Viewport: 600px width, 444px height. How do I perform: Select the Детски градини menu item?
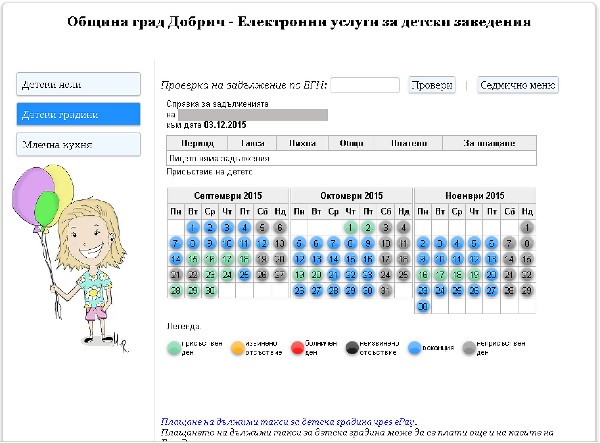click(x=79, y=114)
